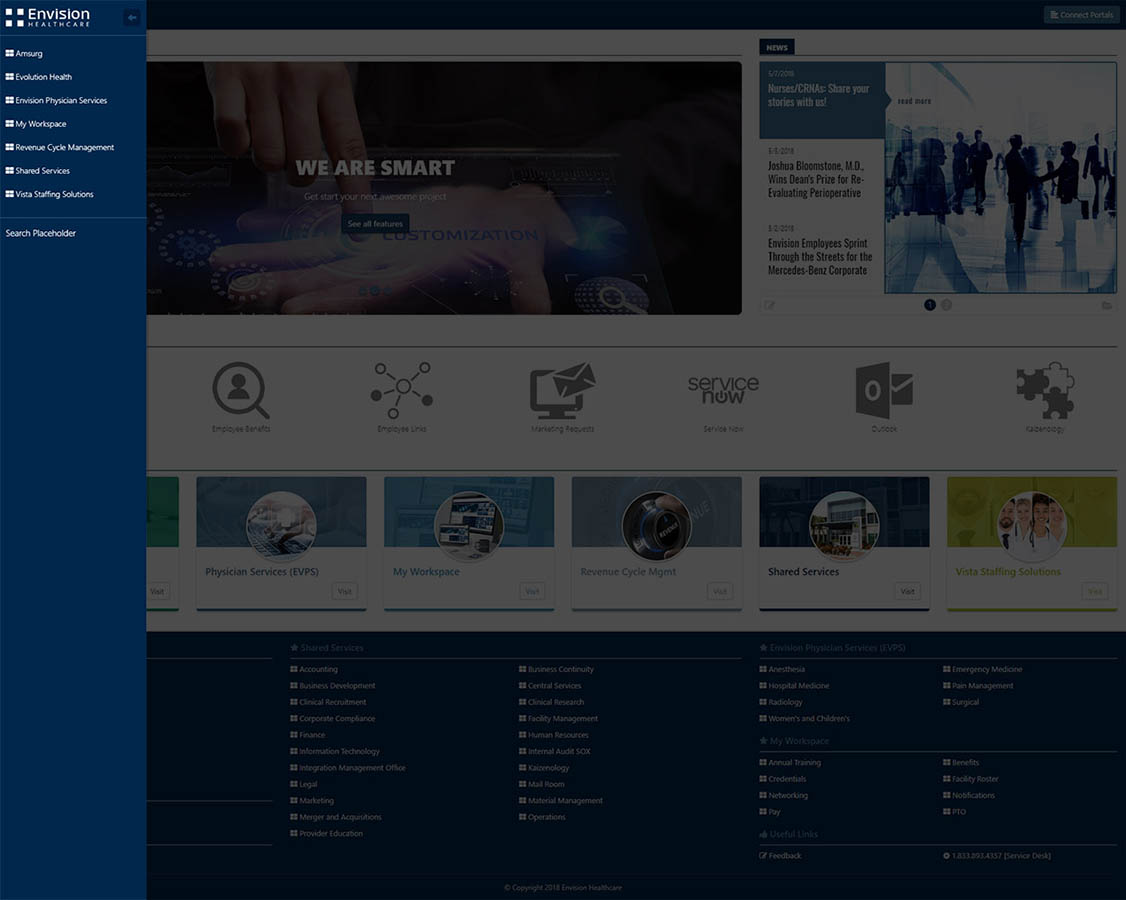Select Revenue Cycle Management sidebar item
The width and height of the screenshot is (1126, 900).
(60, 147)
